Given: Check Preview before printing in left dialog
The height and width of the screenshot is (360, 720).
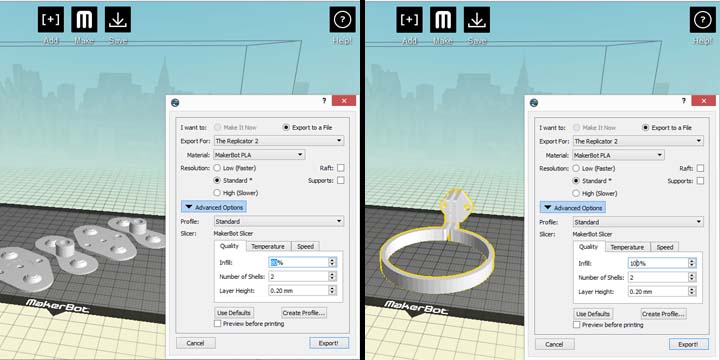Looking at the screenshot, I should click(218, 324).
